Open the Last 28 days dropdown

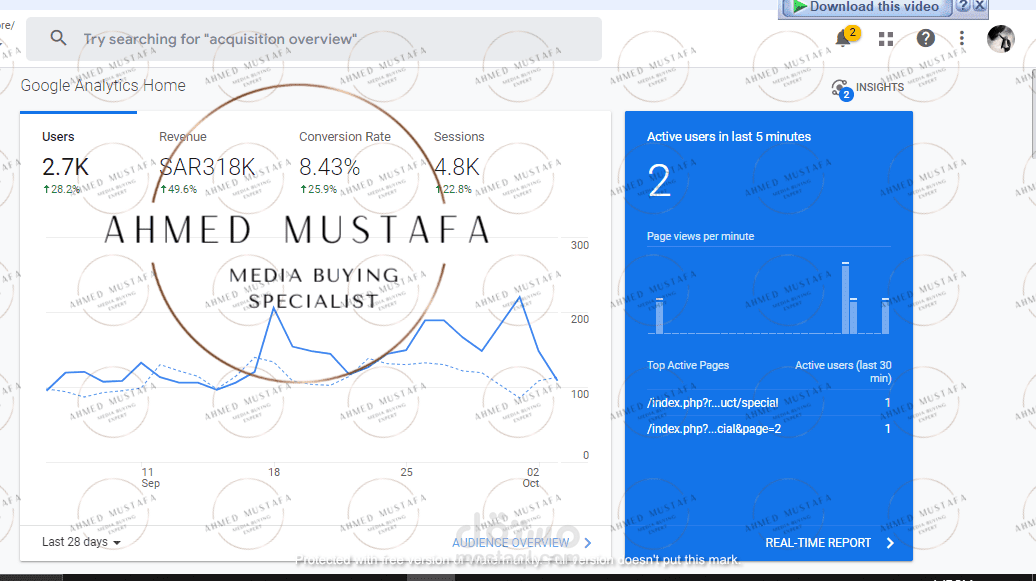81,542
